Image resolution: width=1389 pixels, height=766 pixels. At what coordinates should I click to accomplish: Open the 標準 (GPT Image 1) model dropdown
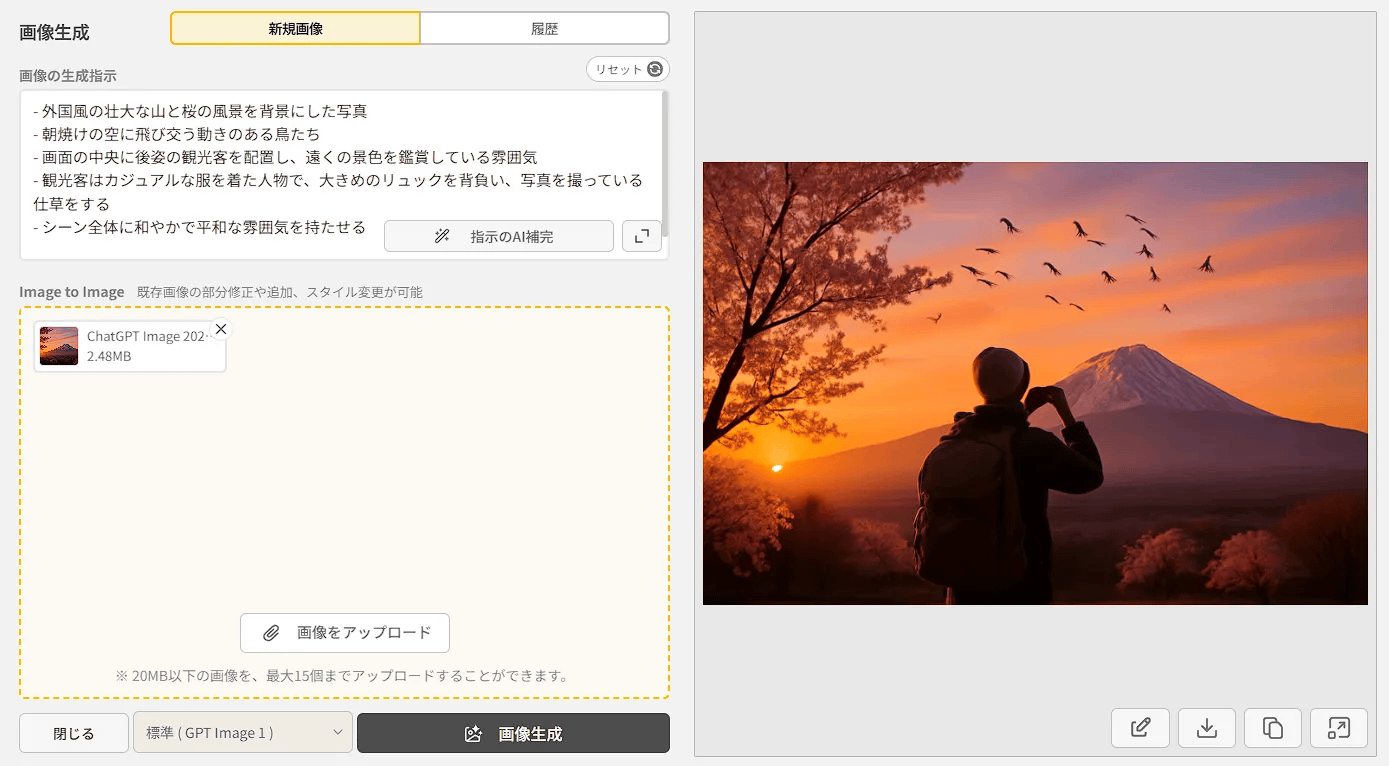(x=243, y=733)
